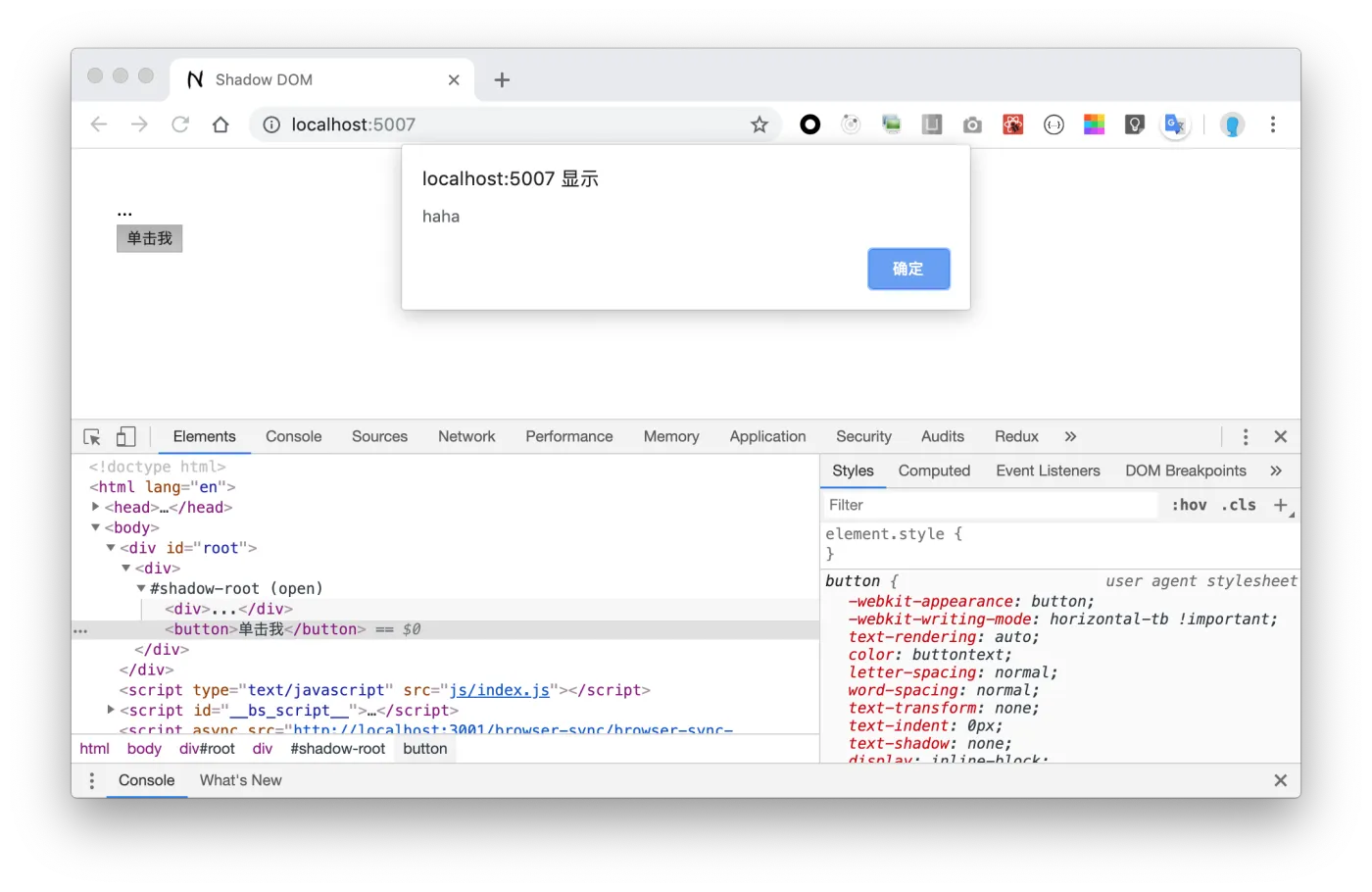
Task: Open the Application tab
Action: point(767,437)
